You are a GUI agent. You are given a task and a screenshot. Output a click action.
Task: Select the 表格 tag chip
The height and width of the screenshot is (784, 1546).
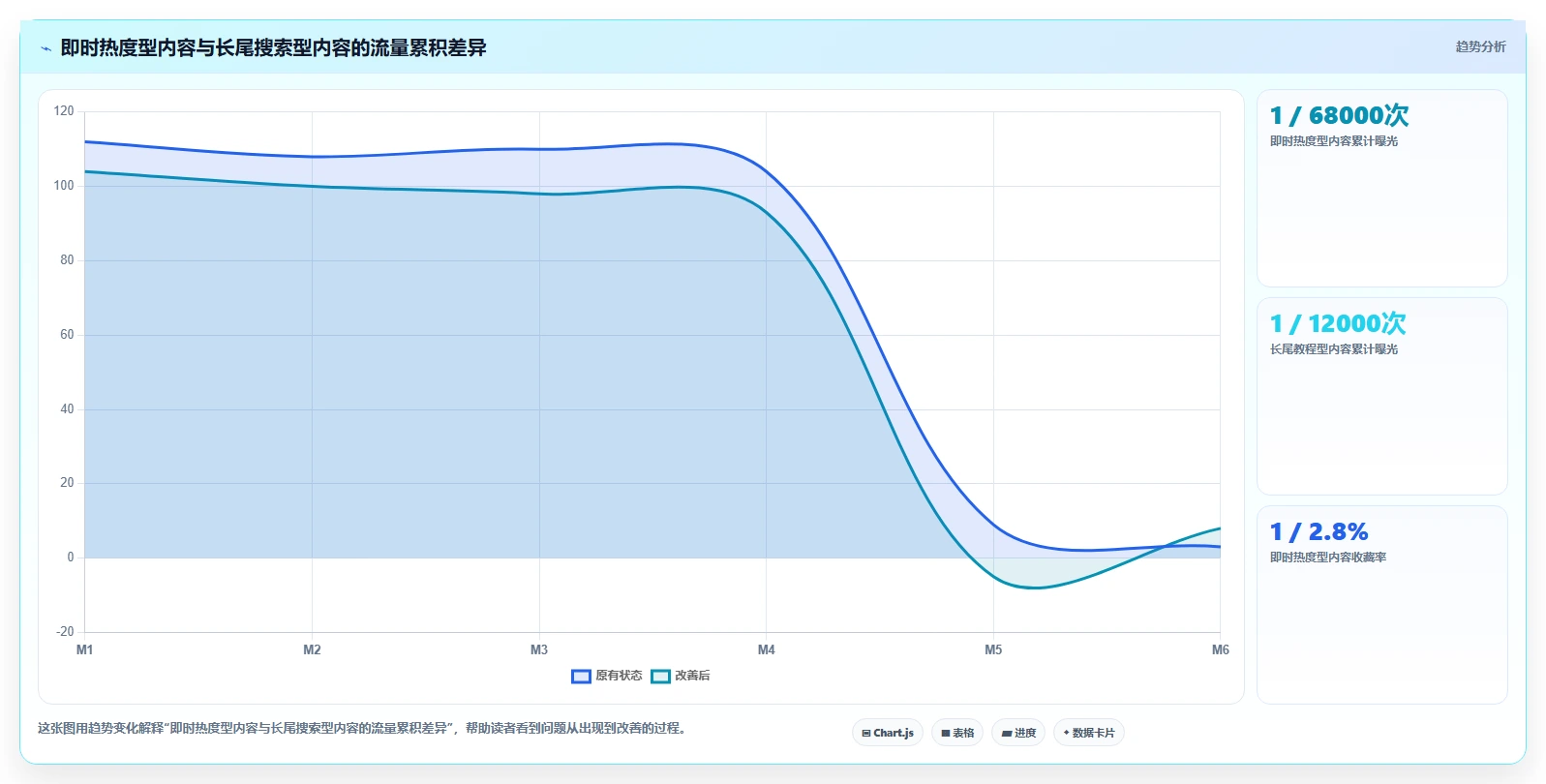coord(957,733)
